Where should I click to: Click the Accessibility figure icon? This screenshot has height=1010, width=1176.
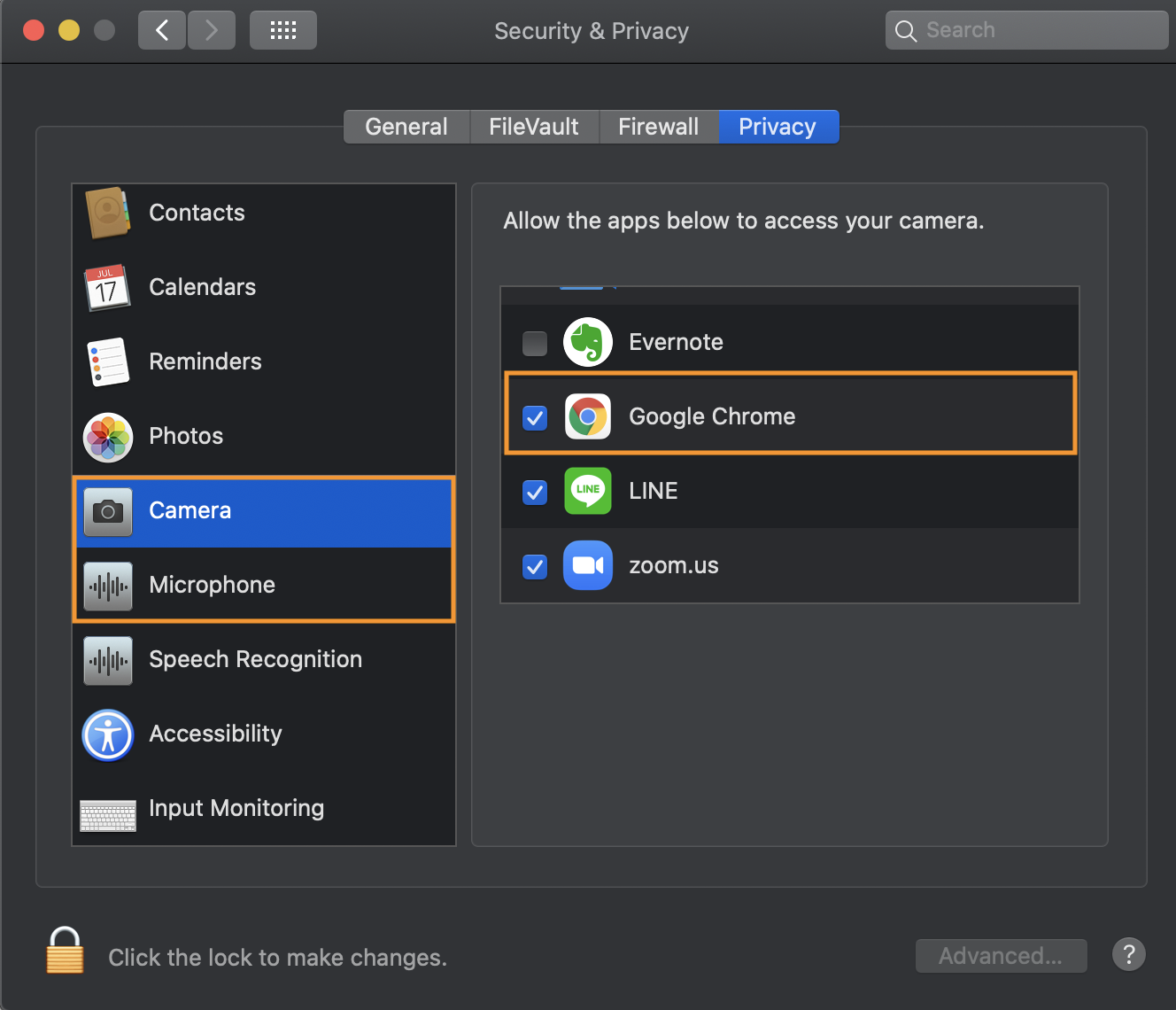coord(108,734)
